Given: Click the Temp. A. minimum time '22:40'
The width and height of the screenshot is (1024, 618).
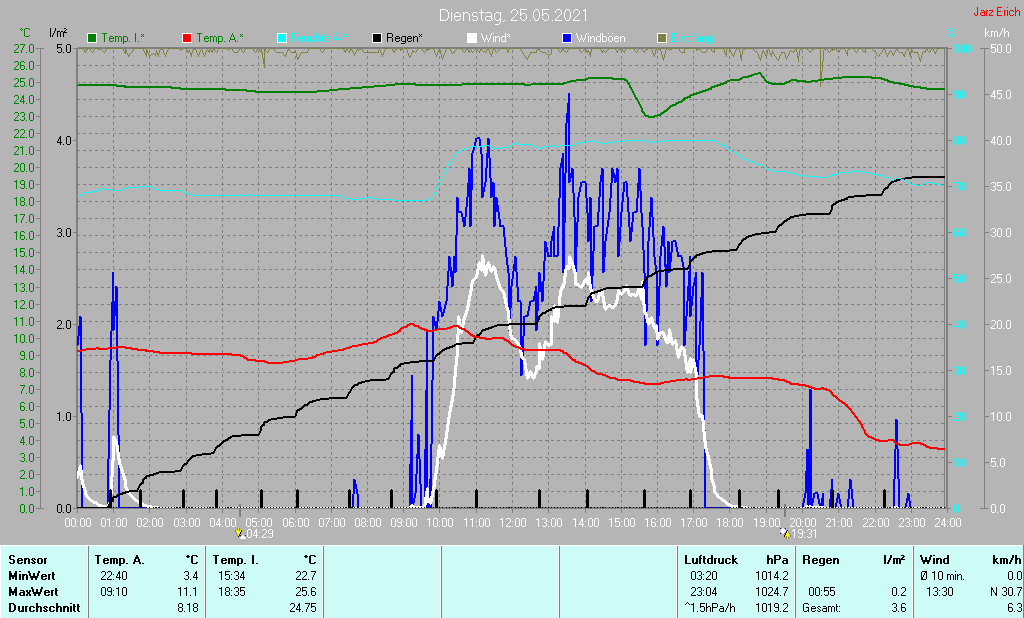Looking at the screenshot, I should [114, 576].
